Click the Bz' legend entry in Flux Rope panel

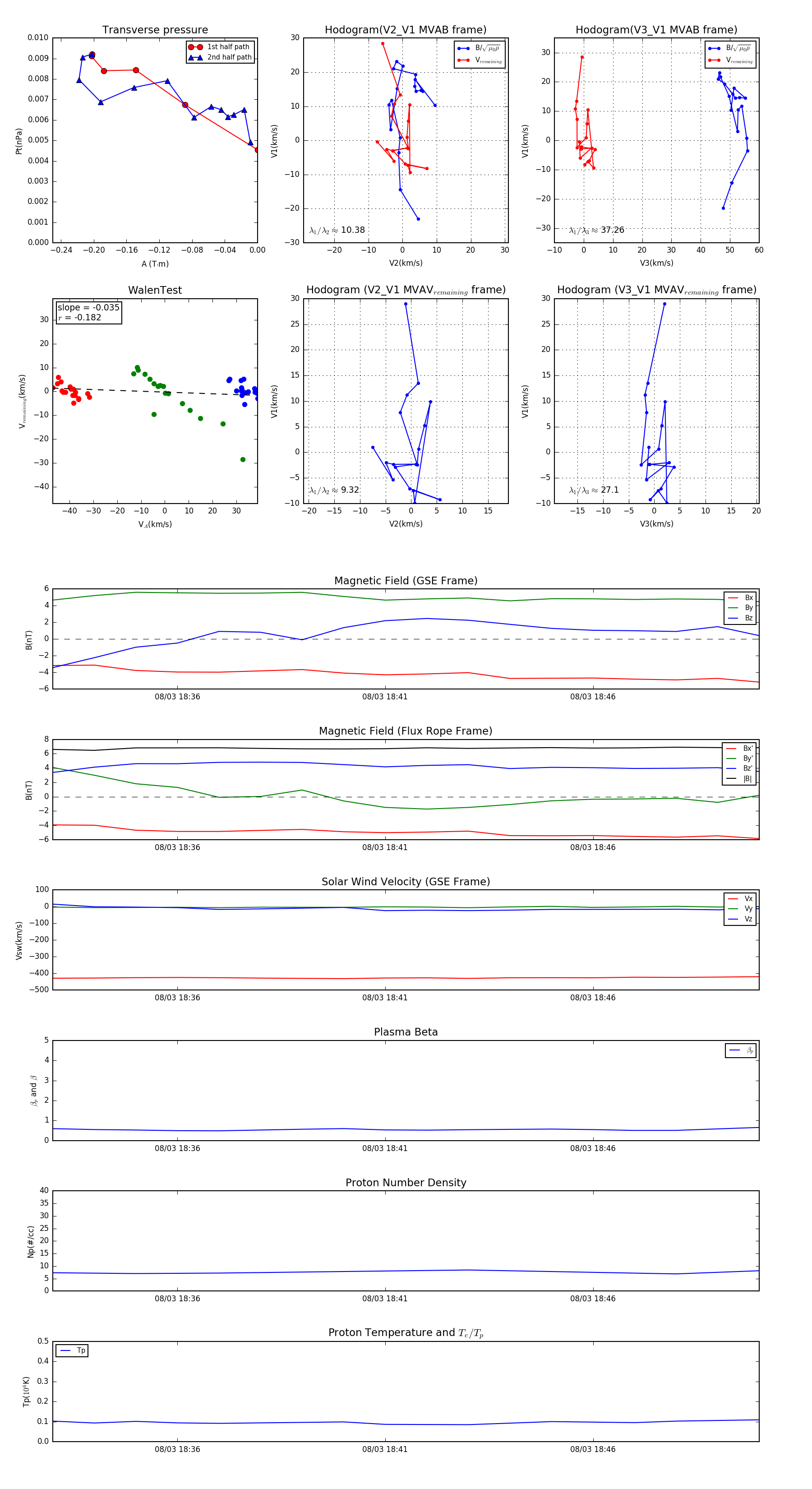(739, 768)
